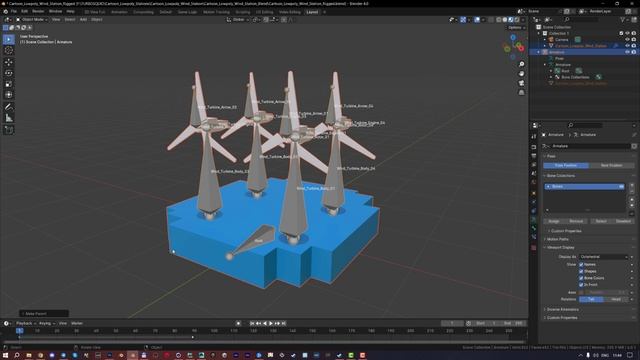
Task: Choose the Move tool in left toolbar
Action: pyautogui.click(x=9, y=62)
